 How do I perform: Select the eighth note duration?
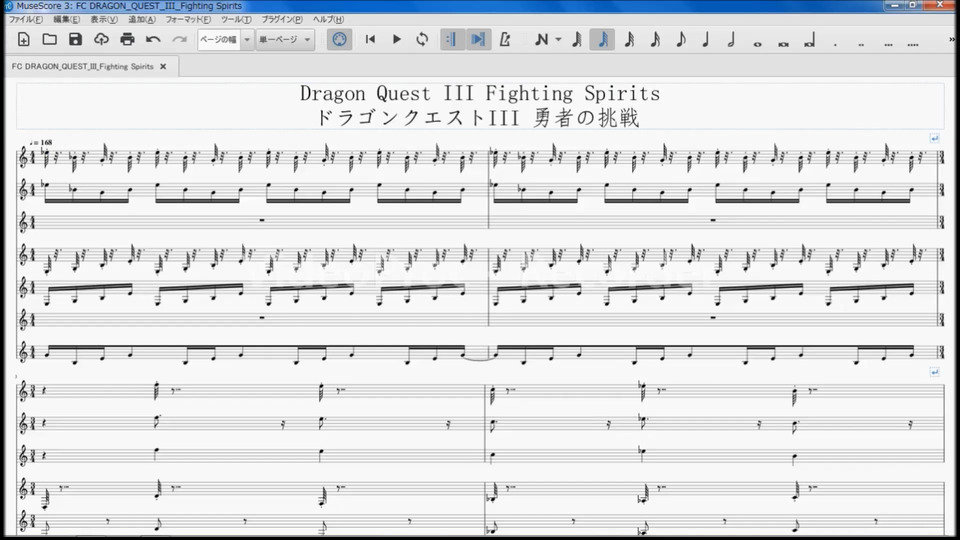coord(681,40)
